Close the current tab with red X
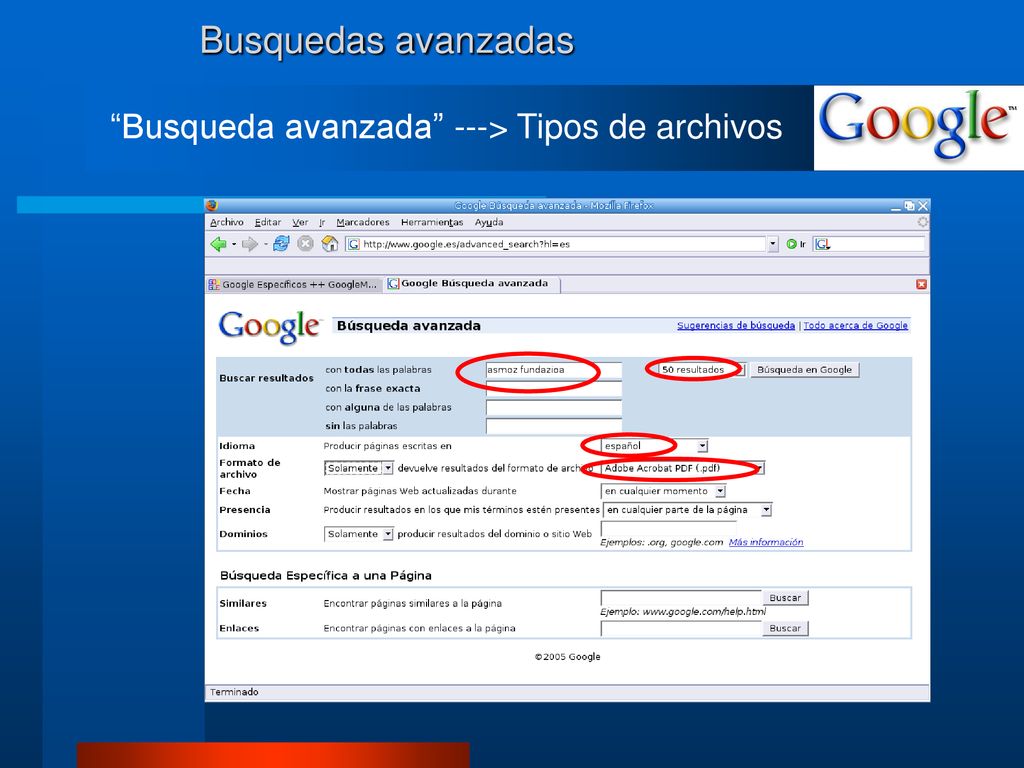Screen dimensions: 1024x768 [x=921, y=284]
